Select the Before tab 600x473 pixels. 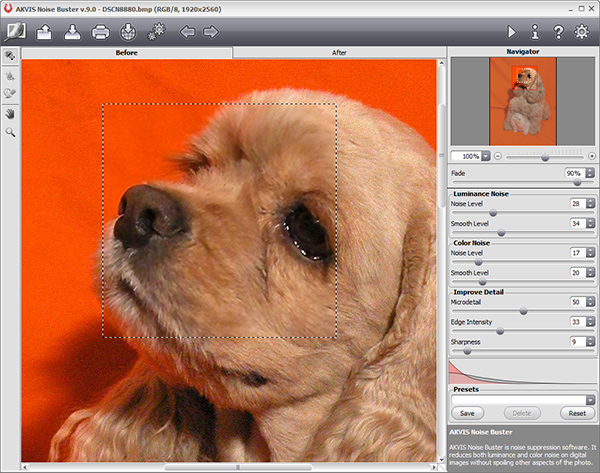point(127,51)
